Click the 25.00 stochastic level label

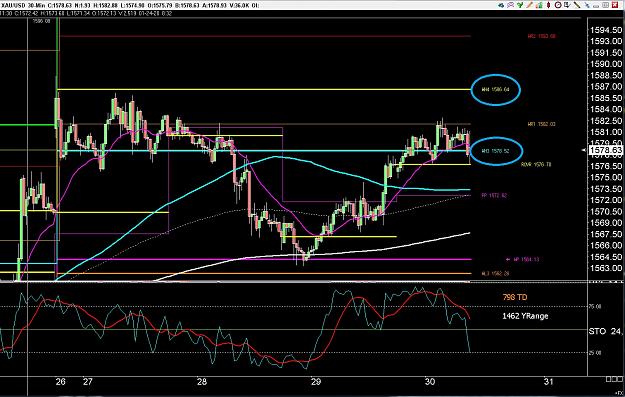(x=595, y=353)
